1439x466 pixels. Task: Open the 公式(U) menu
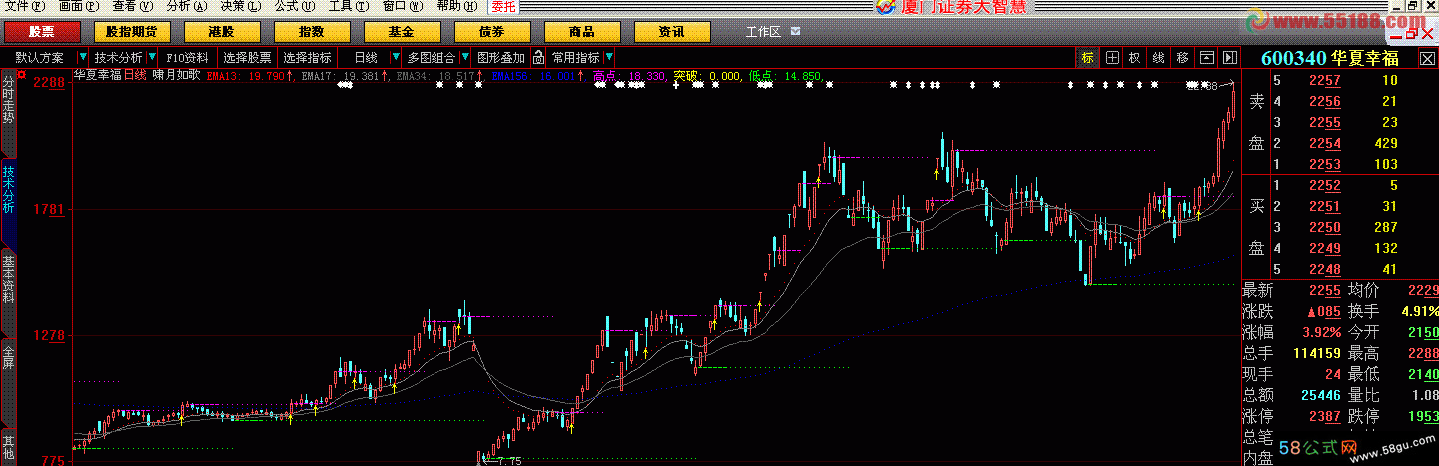pos(287,6)
